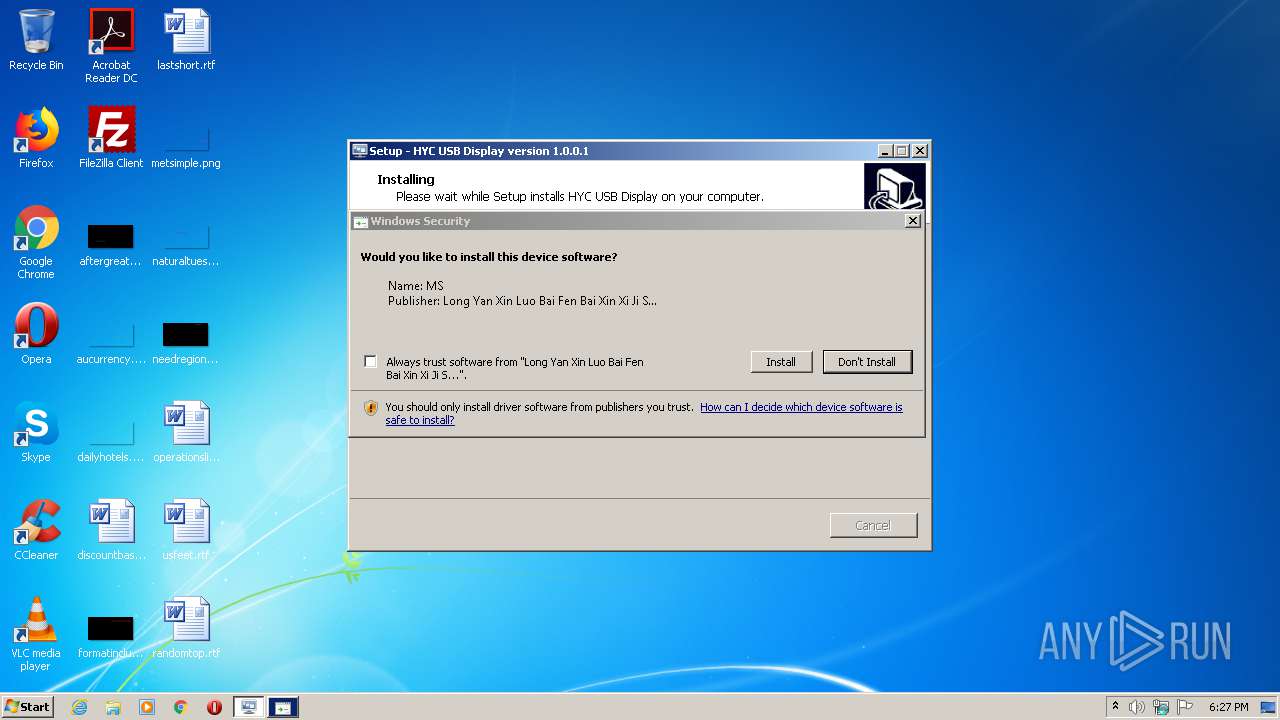Click the volume speaker tray icon

[1137, 707]
